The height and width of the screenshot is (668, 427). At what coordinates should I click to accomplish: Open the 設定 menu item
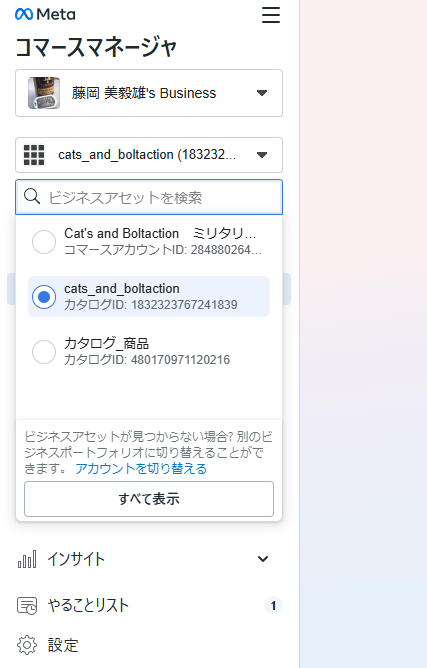coord(149,645)
